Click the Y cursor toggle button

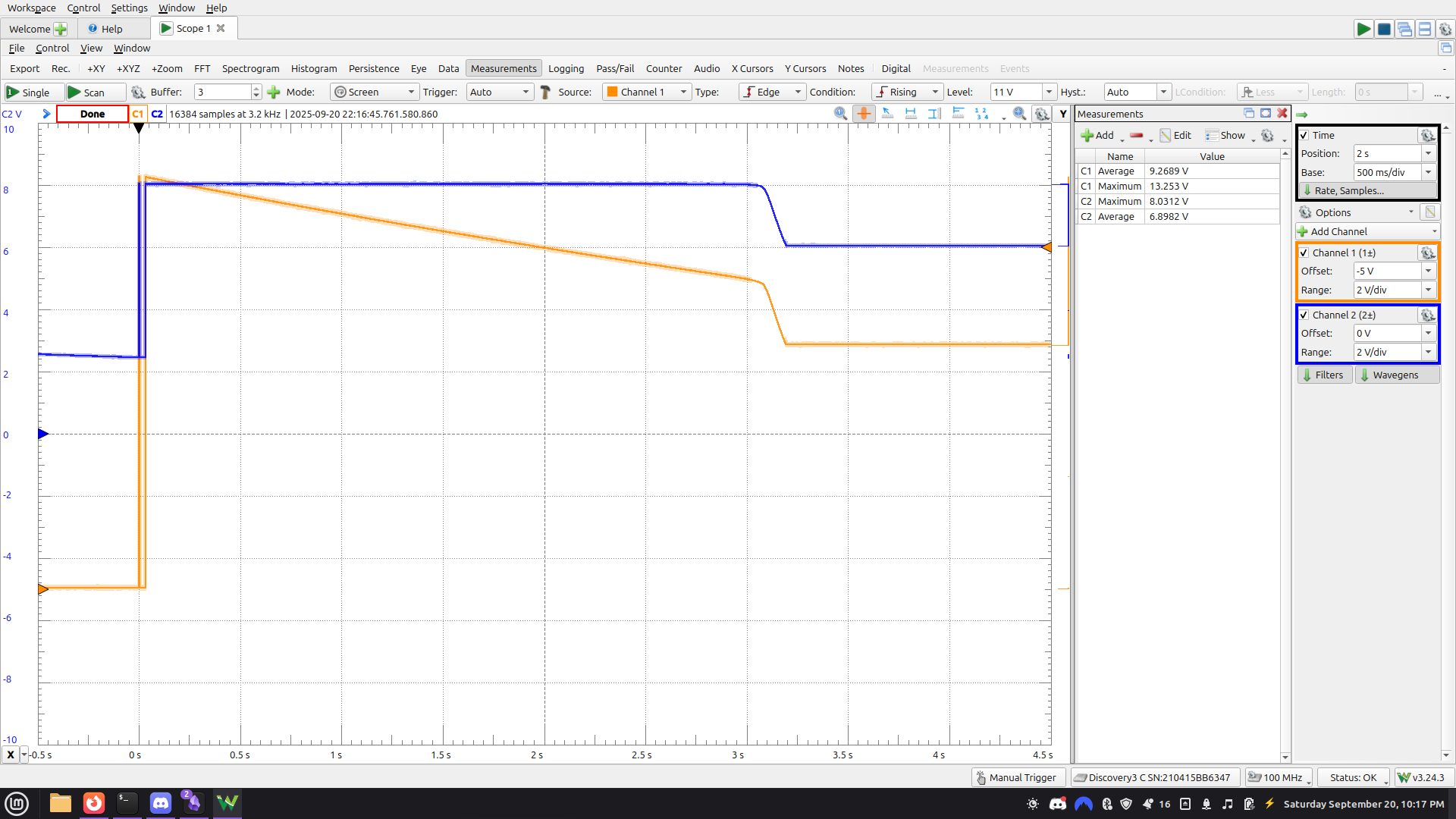coord(1063,114)
